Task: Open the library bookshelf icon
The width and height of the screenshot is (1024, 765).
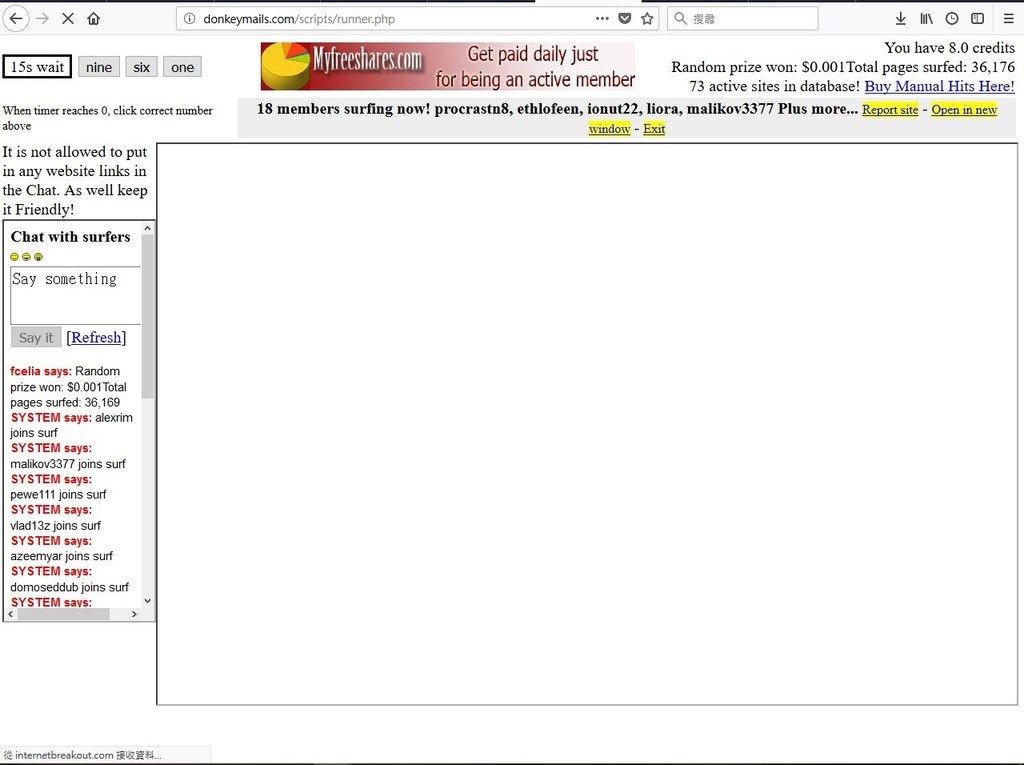Action: click(x=927, y=18)
